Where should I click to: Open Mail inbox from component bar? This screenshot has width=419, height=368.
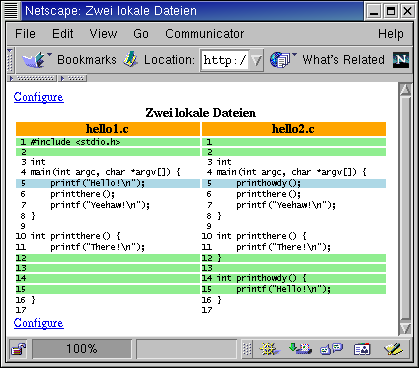300,349
